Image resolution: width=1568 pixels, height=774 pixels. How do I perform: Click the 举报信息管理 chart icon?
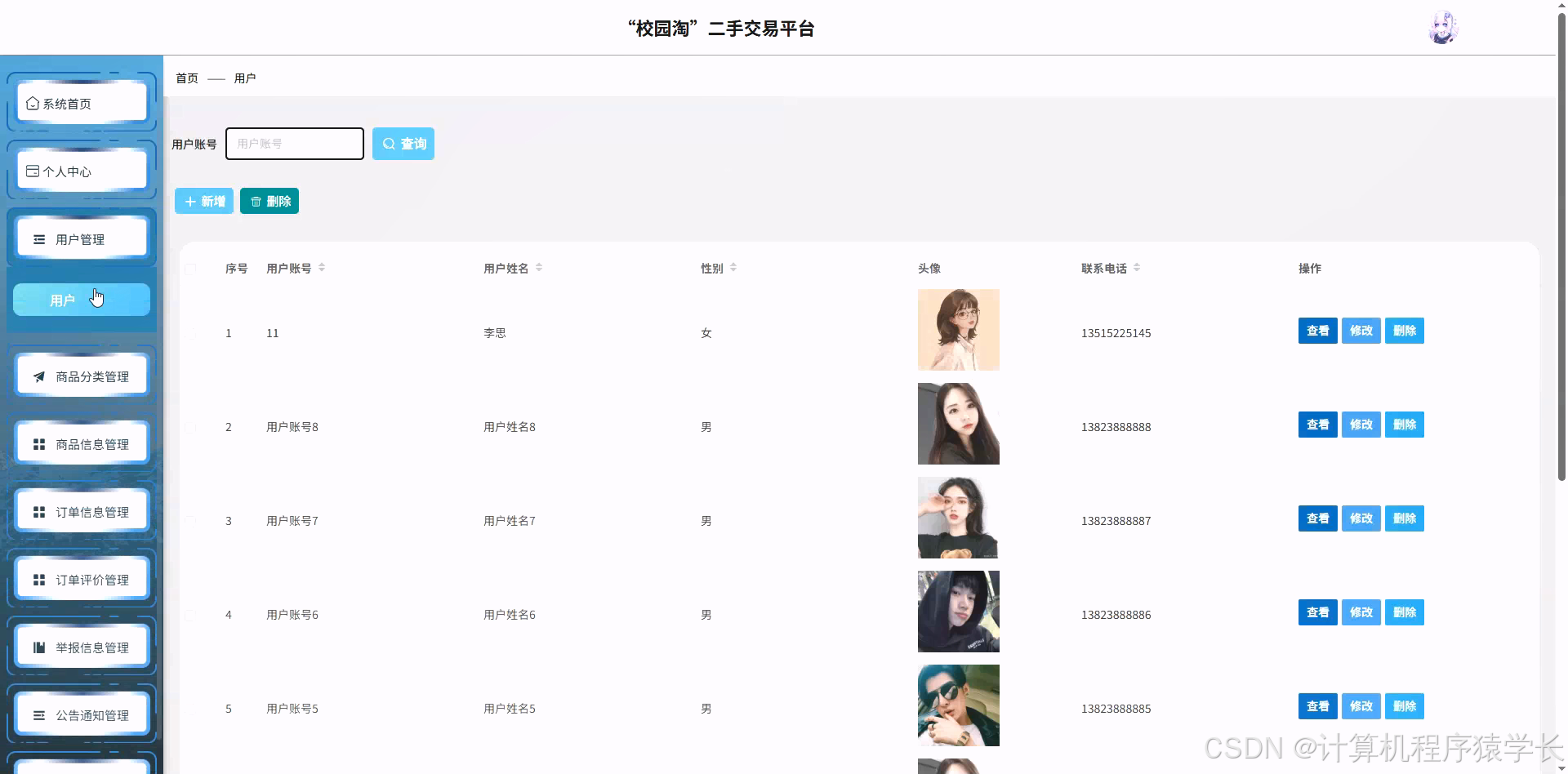pyautogui.click(x=38, y=647)
